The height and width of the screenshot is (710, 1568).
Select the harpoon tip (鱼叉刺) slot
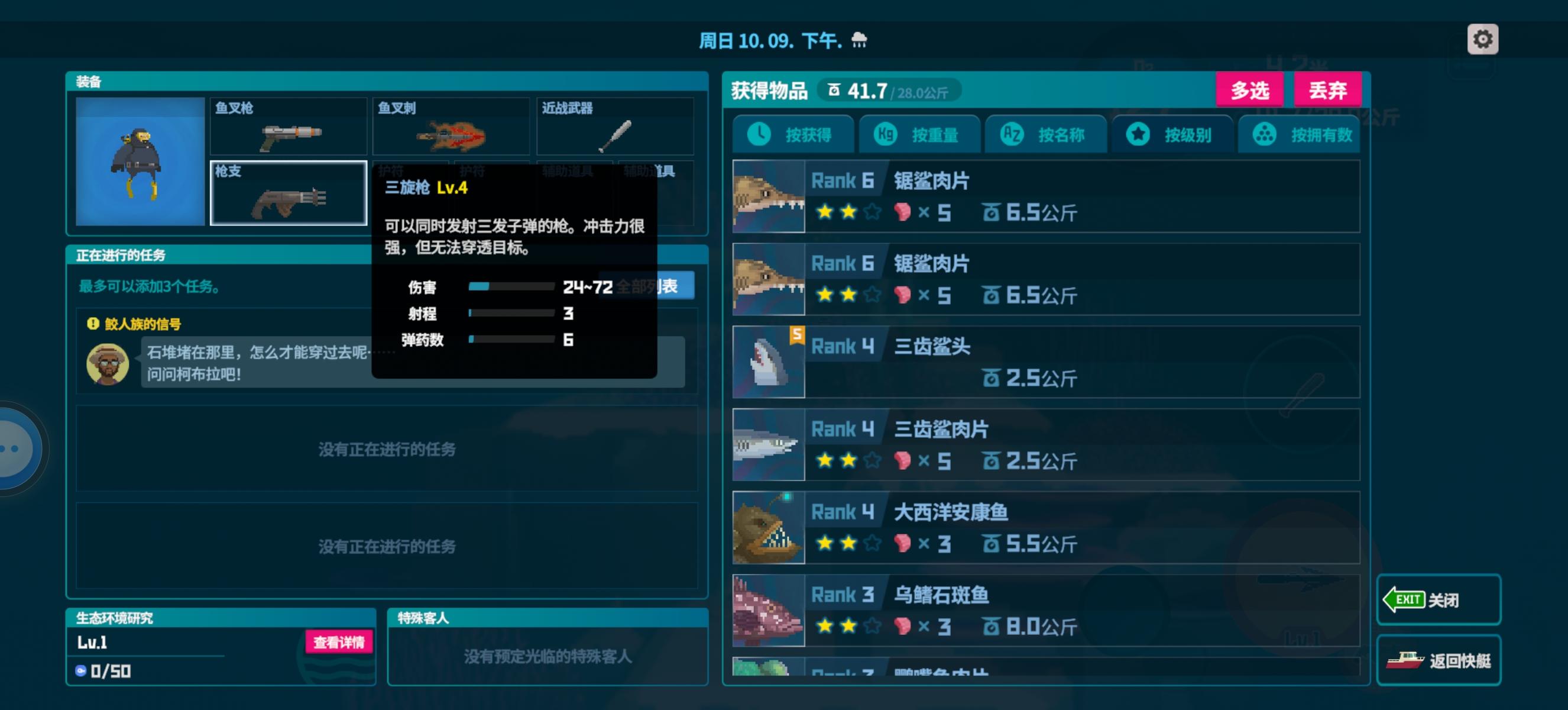click(x=451, y=126)
